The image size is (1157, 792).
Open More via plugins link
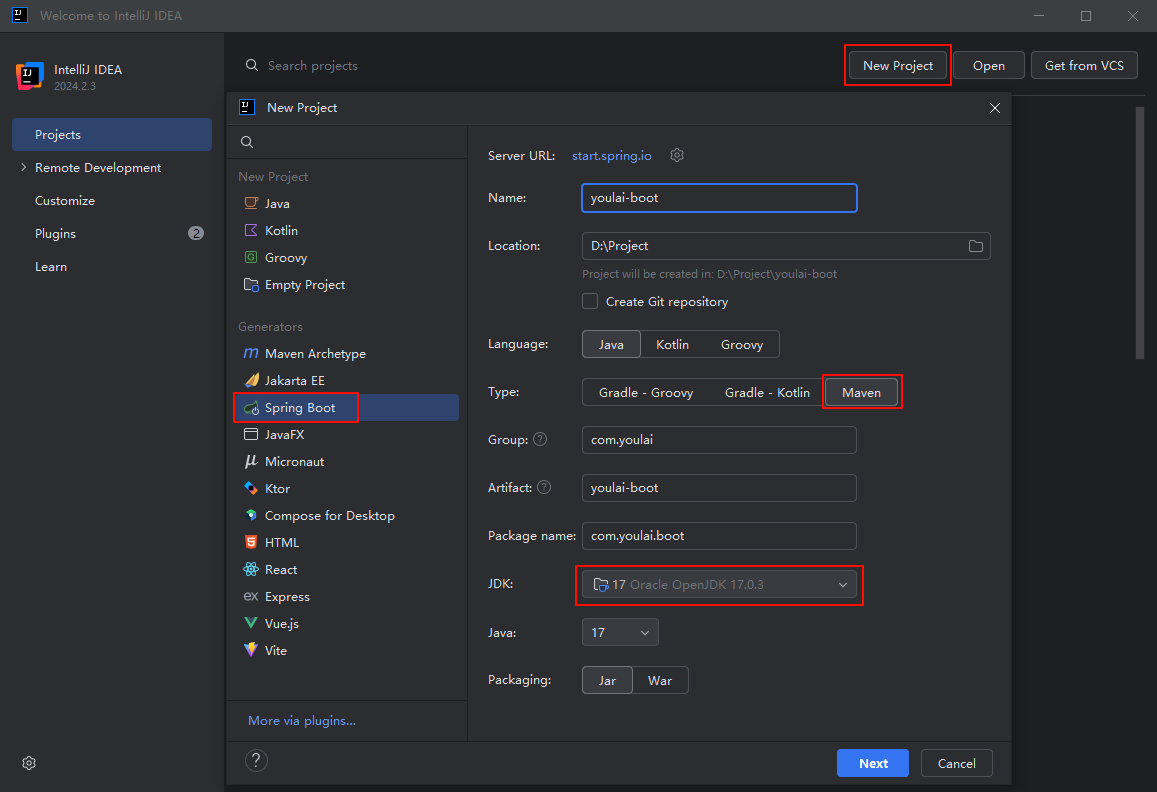tap(302, 720)
